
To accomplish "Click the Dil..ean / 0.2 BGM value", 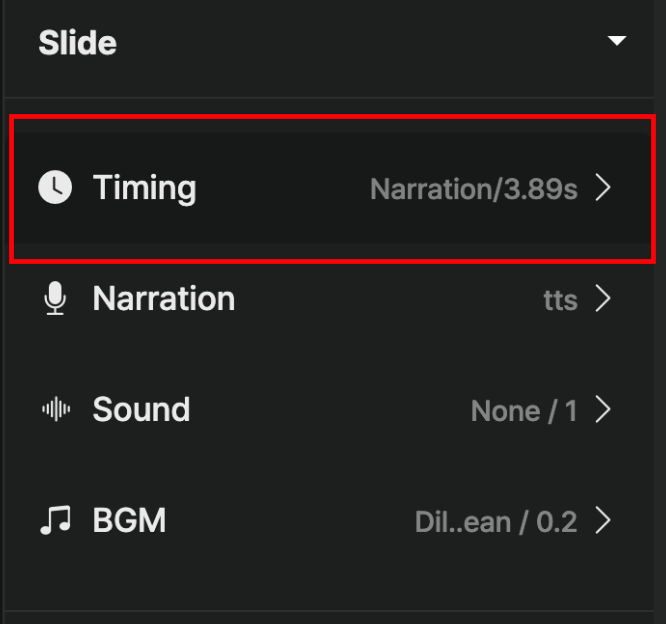I will click(x=496, y=522).
